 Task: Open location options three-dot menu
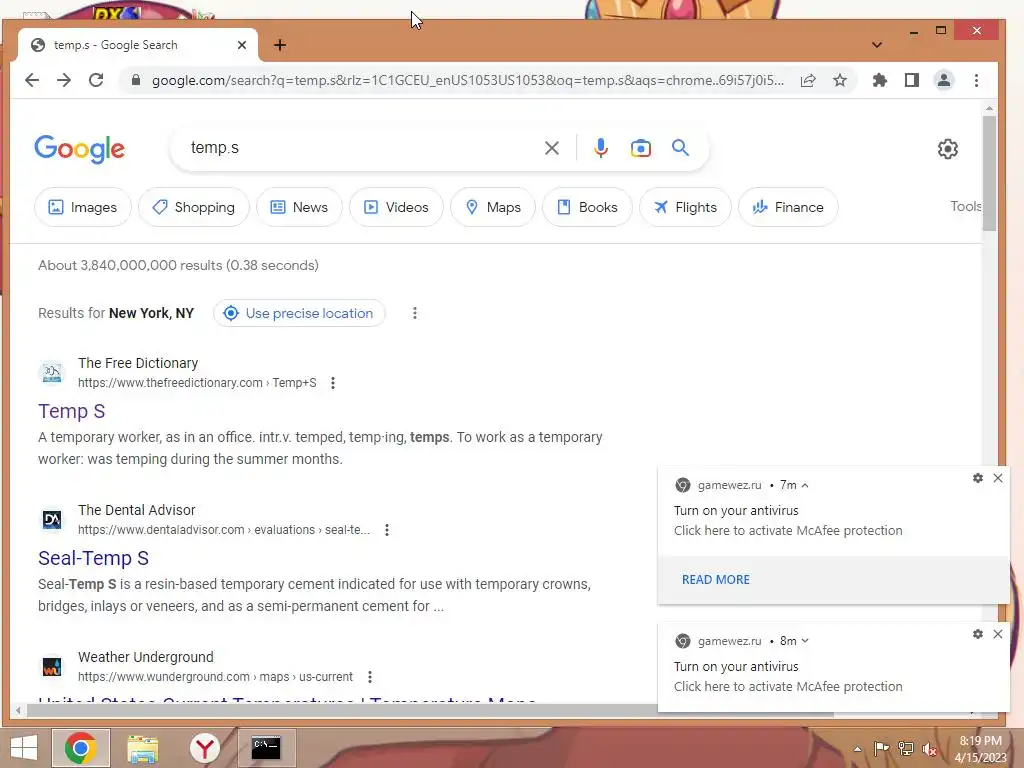(x=415, y=313)
